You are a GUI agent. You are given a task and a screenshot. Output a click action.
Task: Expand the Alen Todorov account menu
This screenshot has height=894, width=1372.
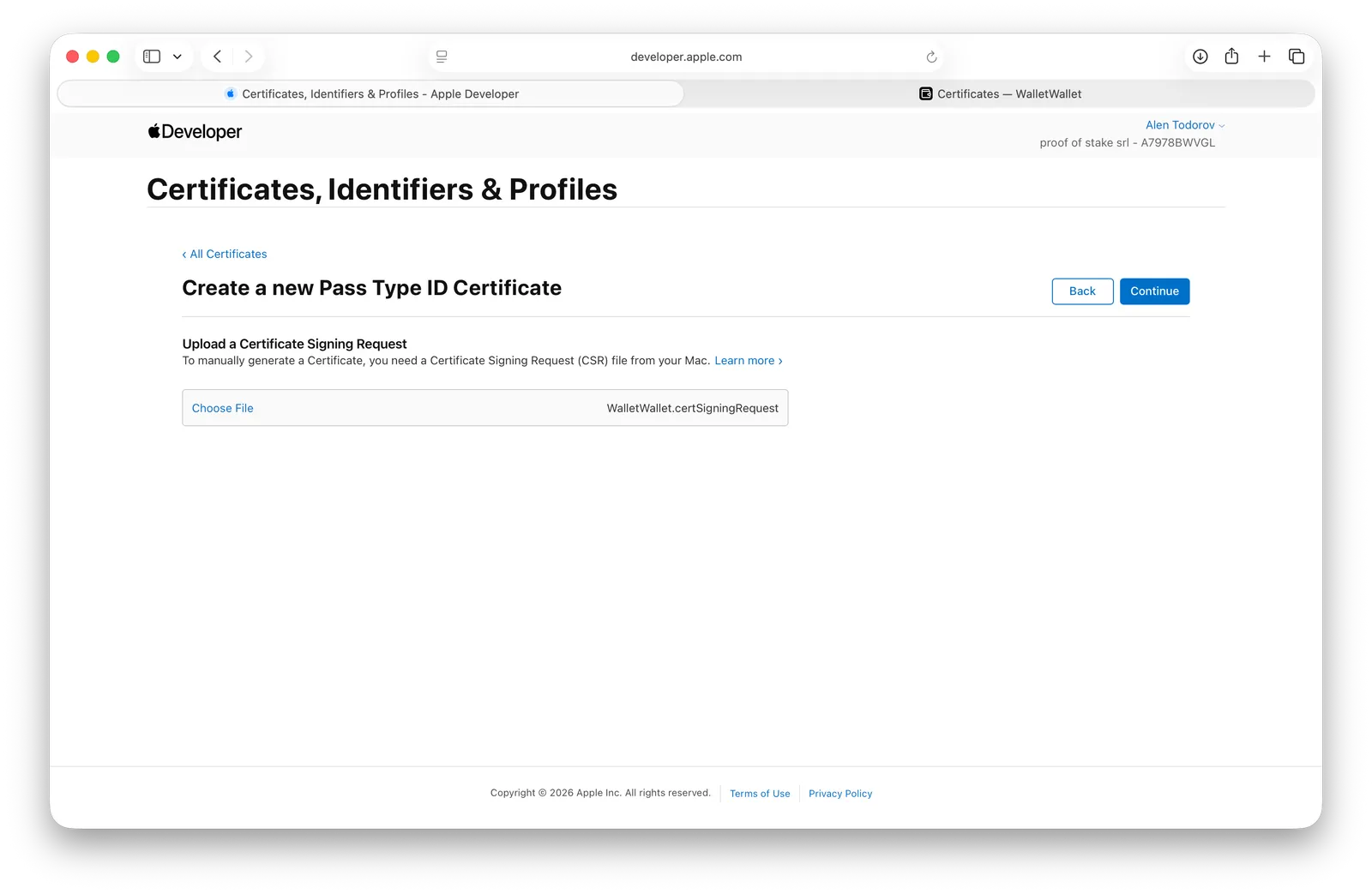point(1185,125)
